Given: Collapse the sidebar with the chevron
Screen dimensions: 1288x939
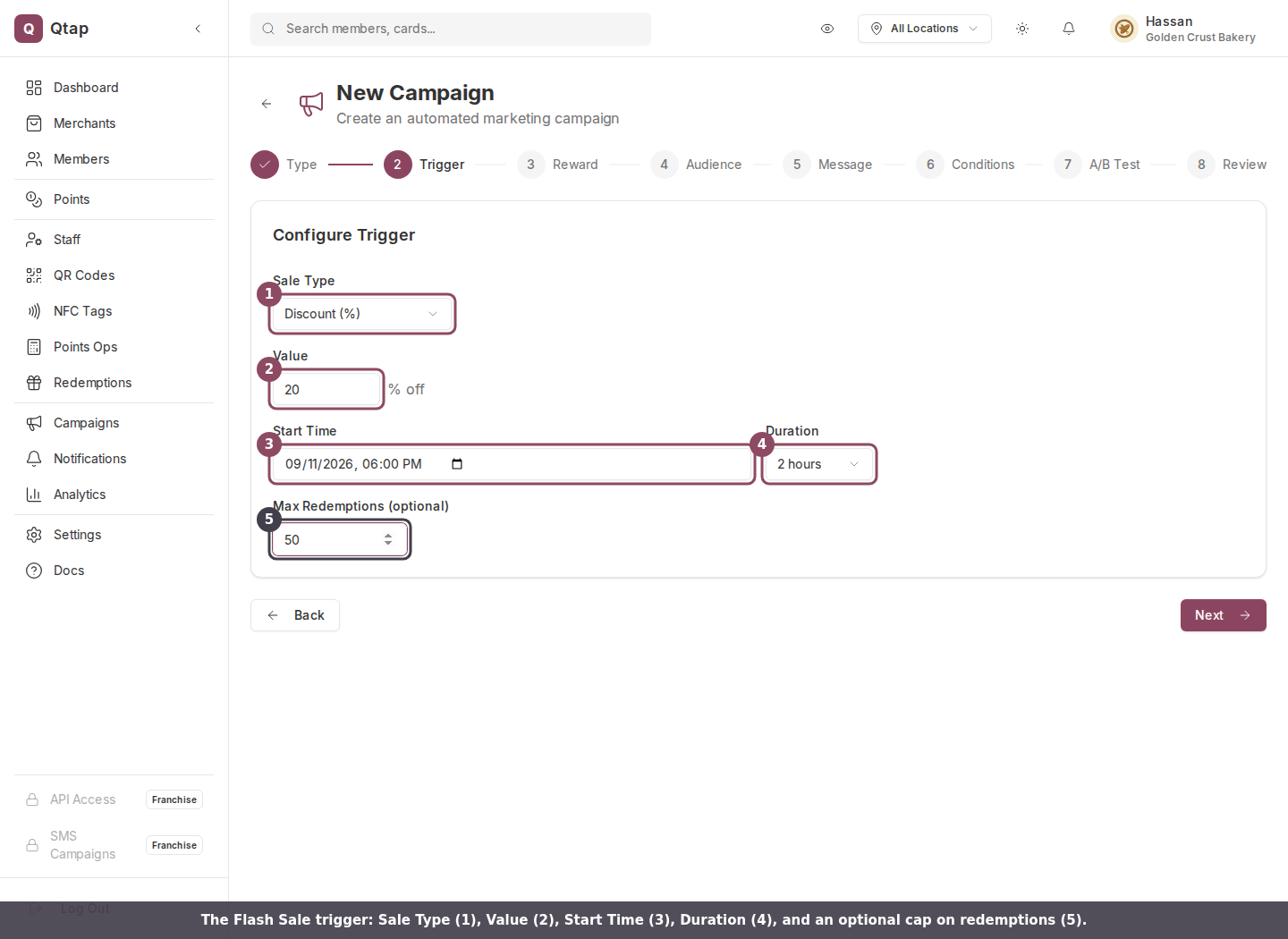Looking at the screenshot, I should (x=198, y=29).
